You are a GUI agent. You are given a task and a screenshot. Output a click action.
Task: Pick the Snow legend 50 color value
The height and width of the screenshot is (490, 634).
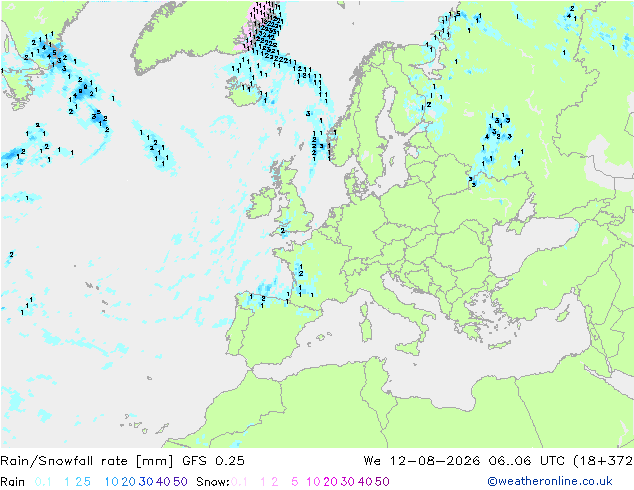(382, 482)
